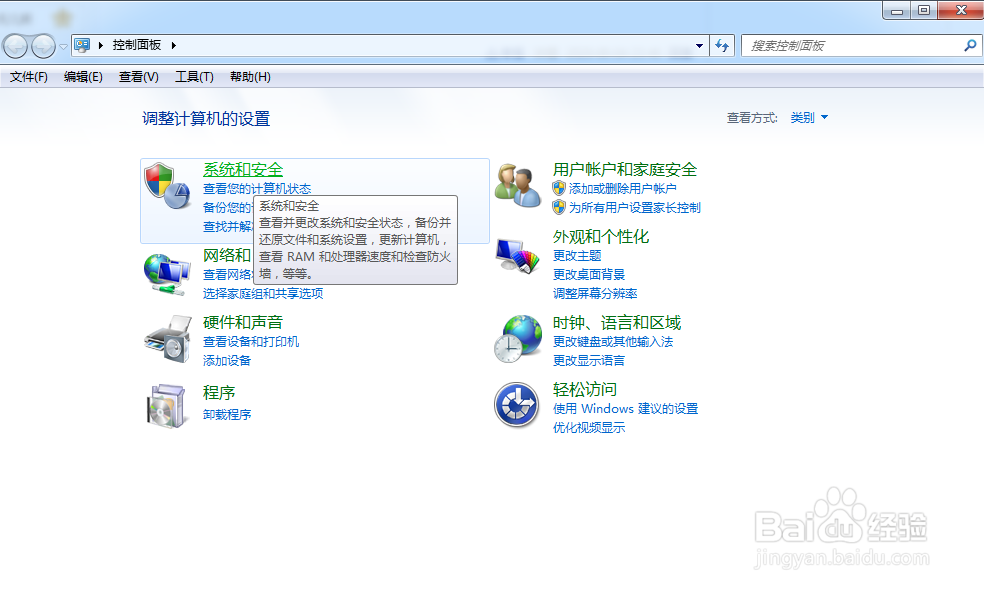
Task: Open 调整屏幕分辨率 settings
Action: 597,293
